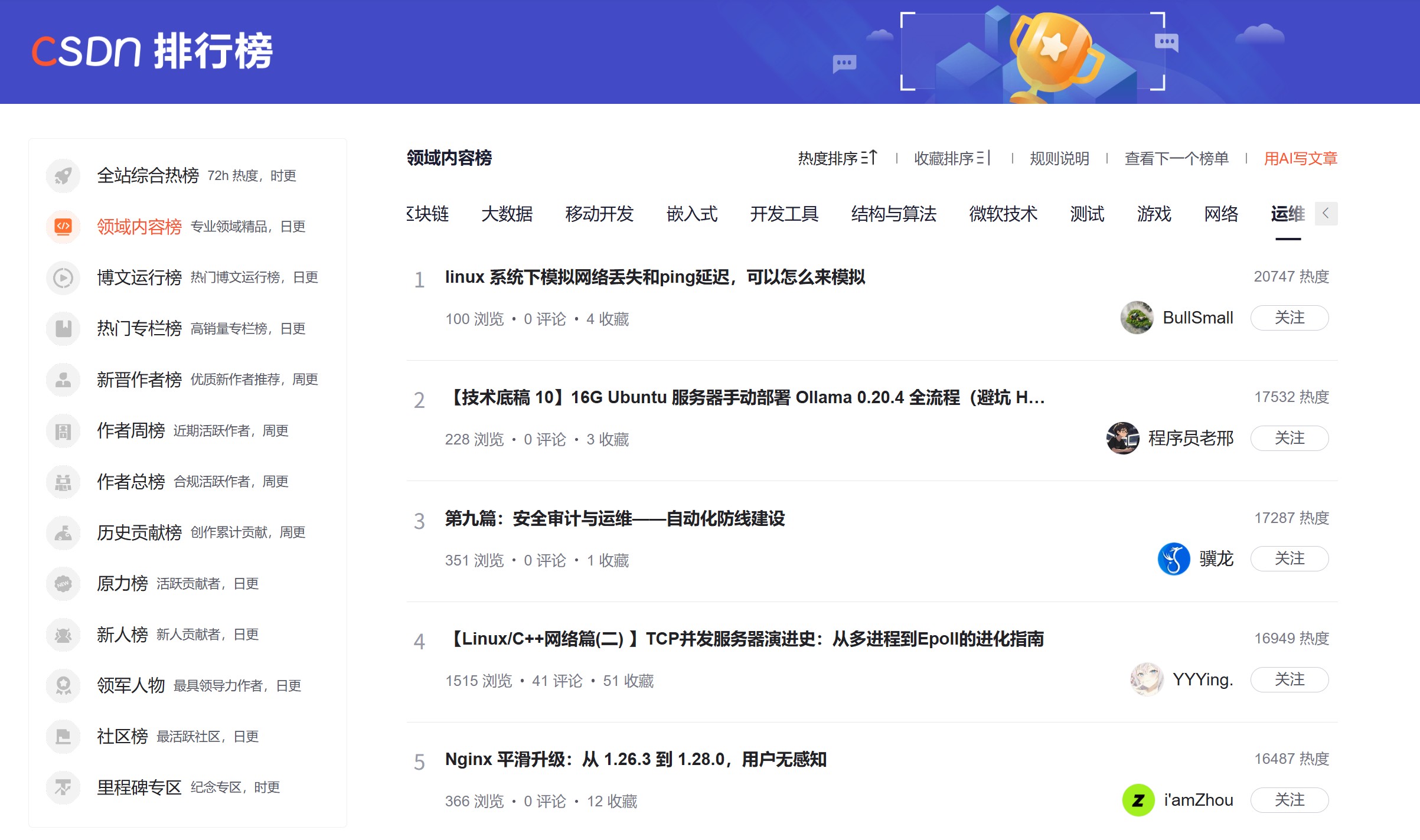Follow BullSmall with the 关注 button
Viewport: 1420px width, 840px height.
point(1290,318)
